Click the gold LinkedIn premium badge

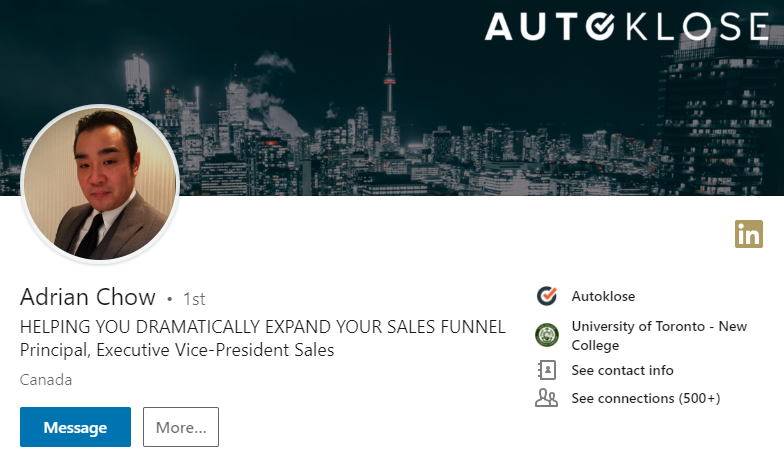click(x=748, y=234)
